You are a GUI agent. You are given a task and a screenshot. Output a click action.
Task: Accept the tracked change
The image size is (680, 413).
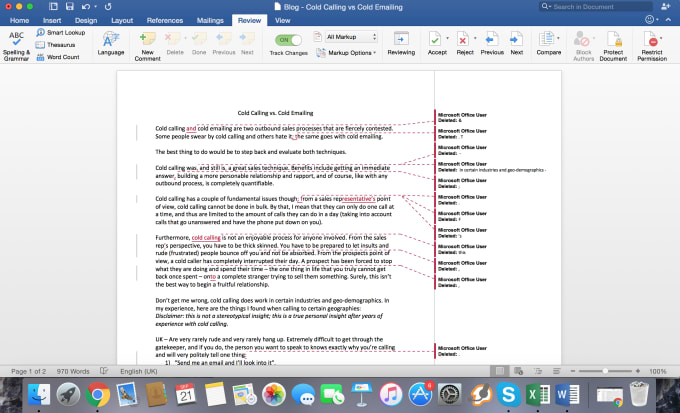[435, 43]
